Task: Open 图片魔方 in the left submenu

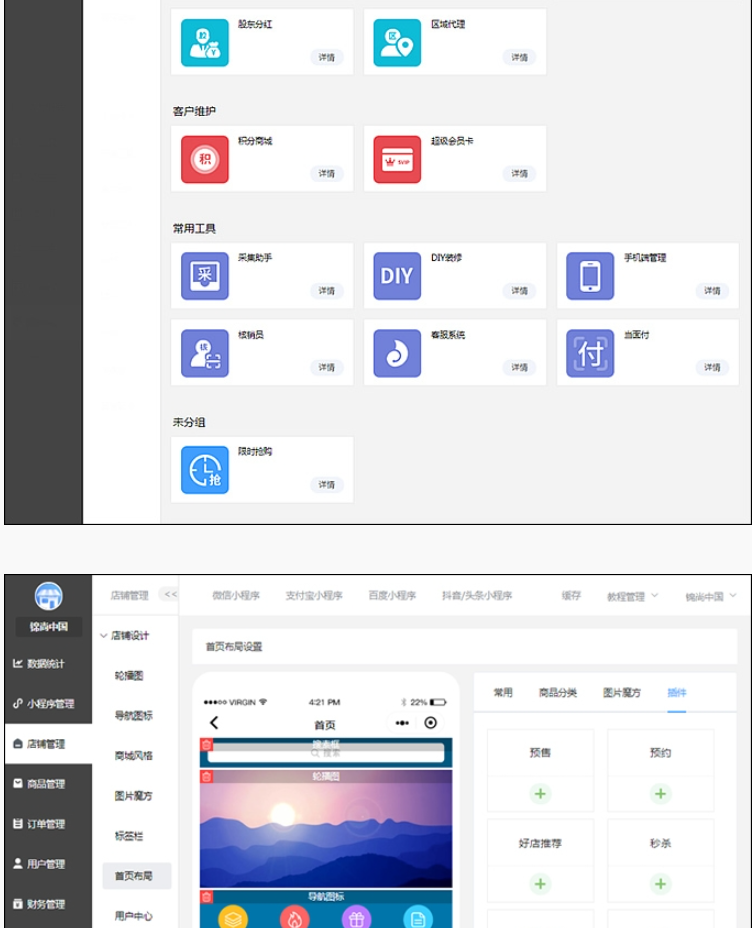Action: (134, 796)
